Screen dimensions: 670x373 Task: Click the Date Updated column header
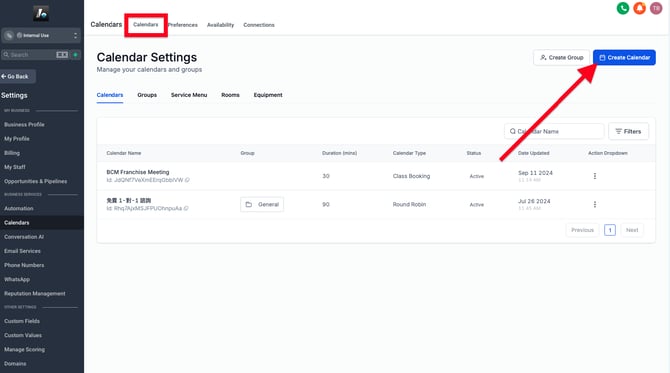click(x=533, y=153)
